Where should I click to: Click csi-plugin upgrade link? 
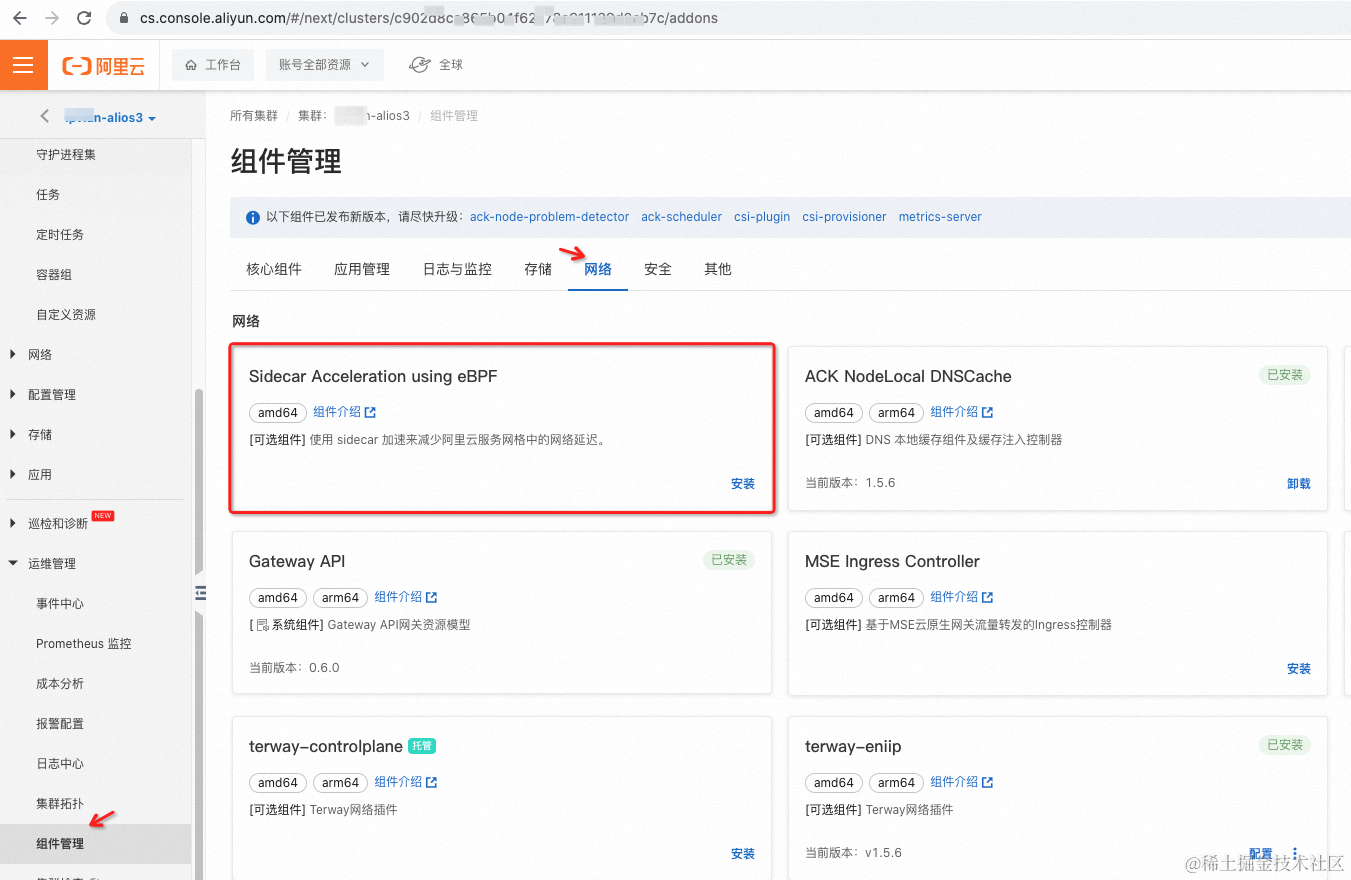pos(762,217)
